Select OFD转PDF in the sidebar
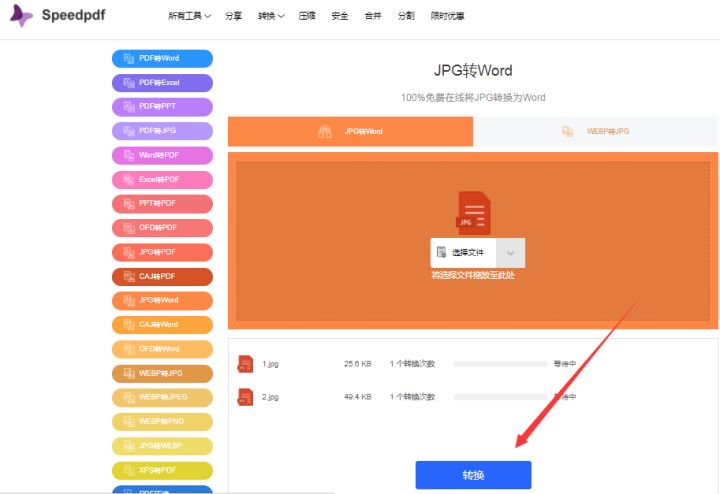This screenshot has height=494, width=720. (162, 228)
